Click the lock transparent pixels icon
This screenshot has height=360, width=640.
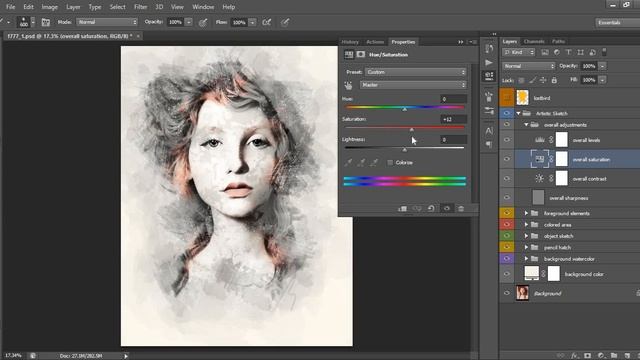[521, 80]
